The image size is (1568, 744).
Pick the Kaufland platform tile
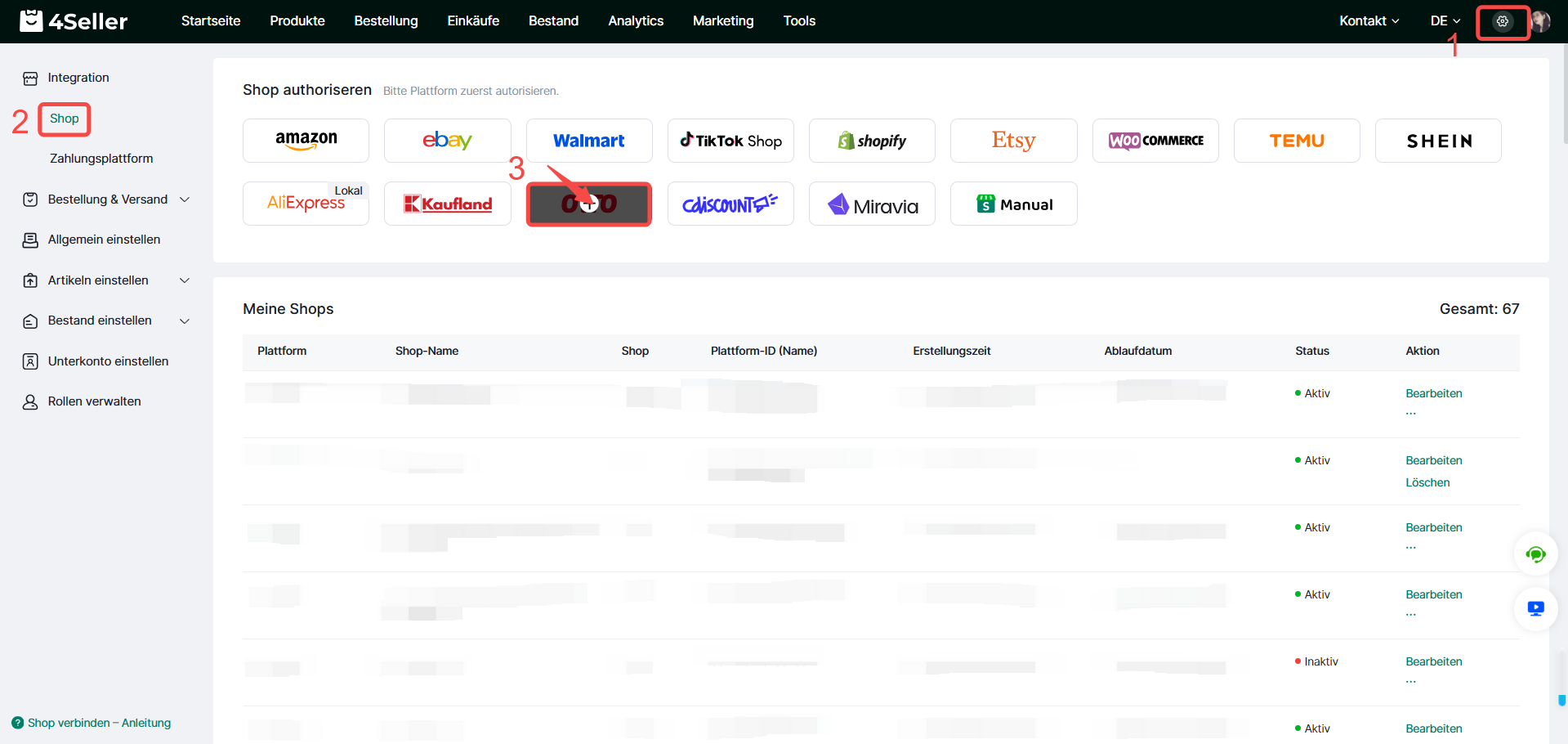(447, 204)
